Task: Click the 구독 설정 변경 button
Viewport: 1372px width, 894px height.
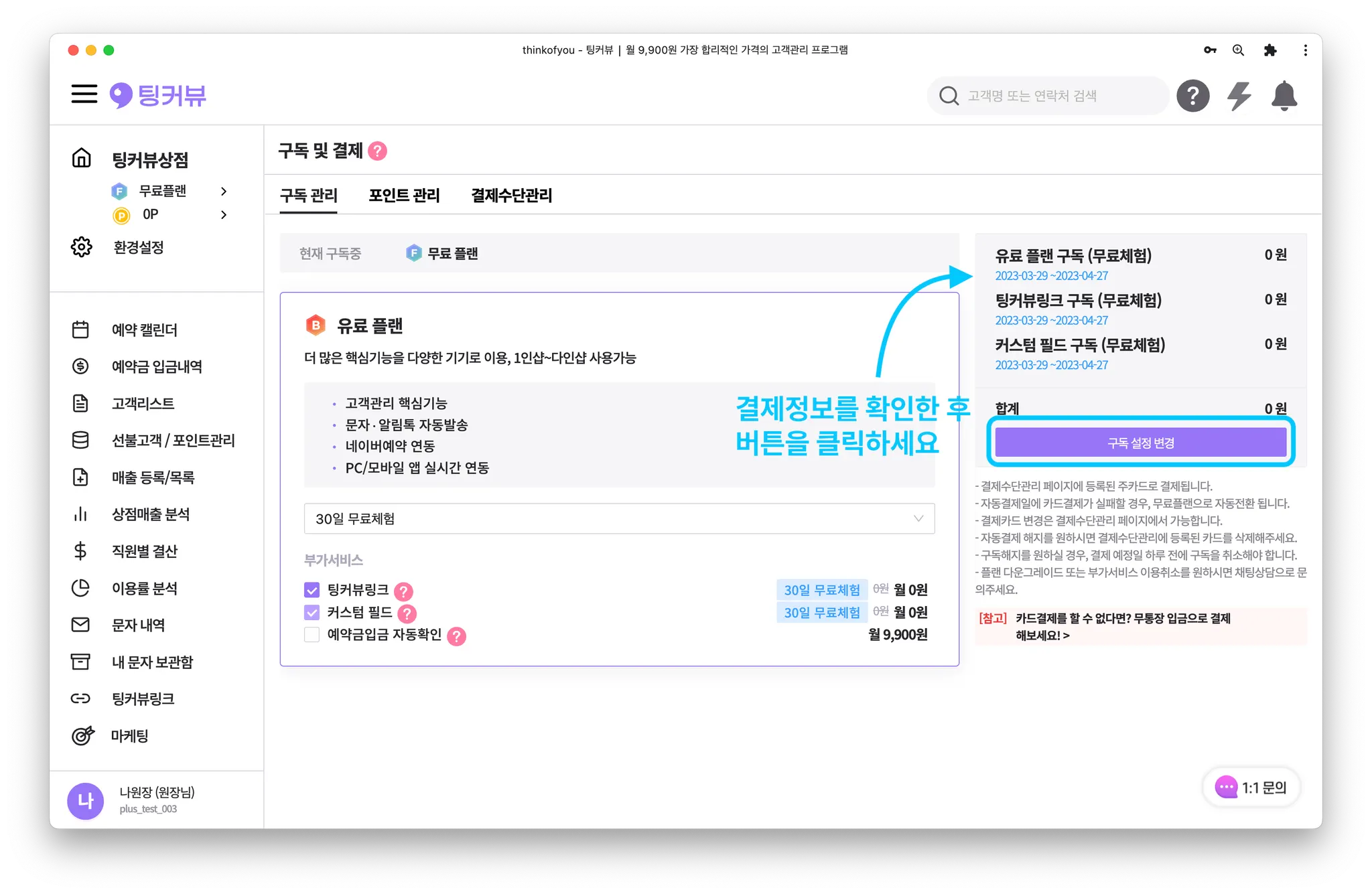Action: [1140, 443]
